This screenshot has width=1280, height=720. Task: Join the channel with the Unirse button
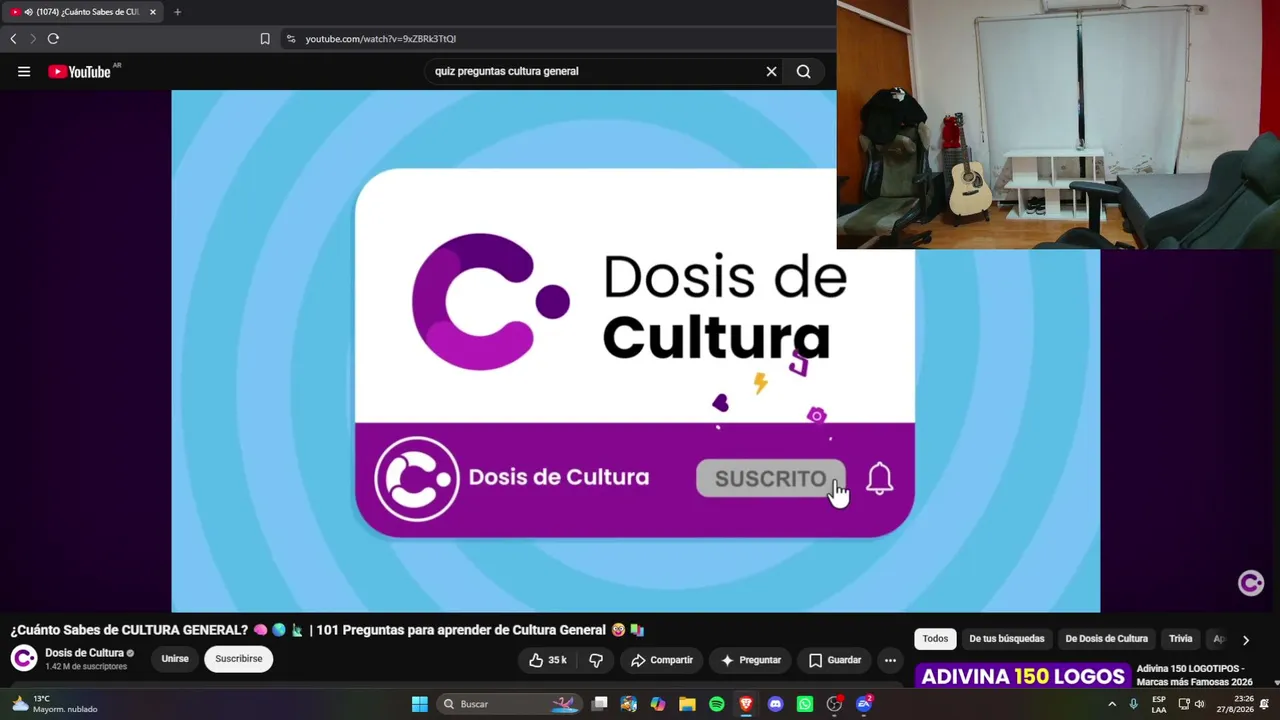tap(175, 659)
